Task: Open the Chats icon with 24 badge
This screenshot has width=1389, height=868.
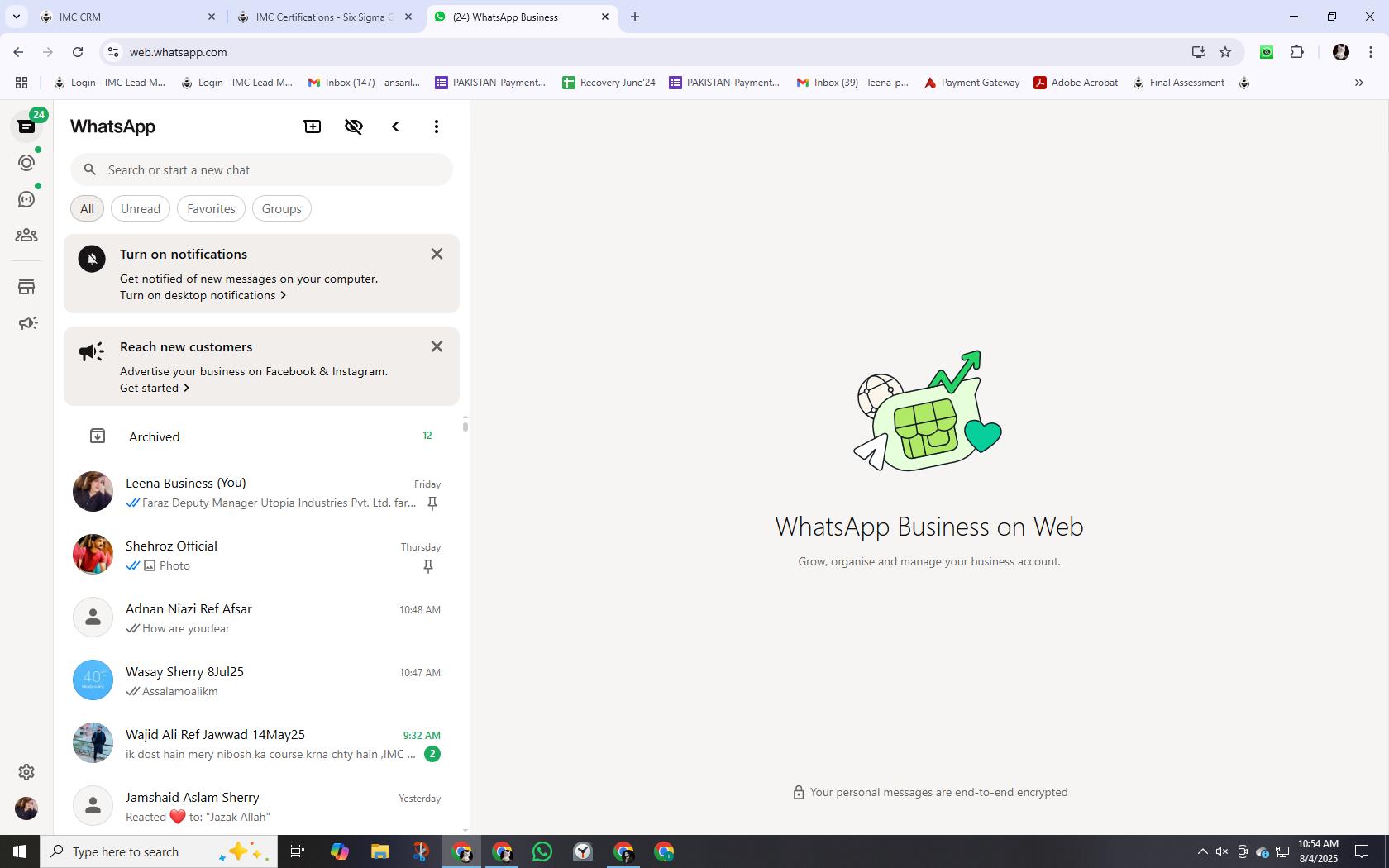Action: [26, 126]
